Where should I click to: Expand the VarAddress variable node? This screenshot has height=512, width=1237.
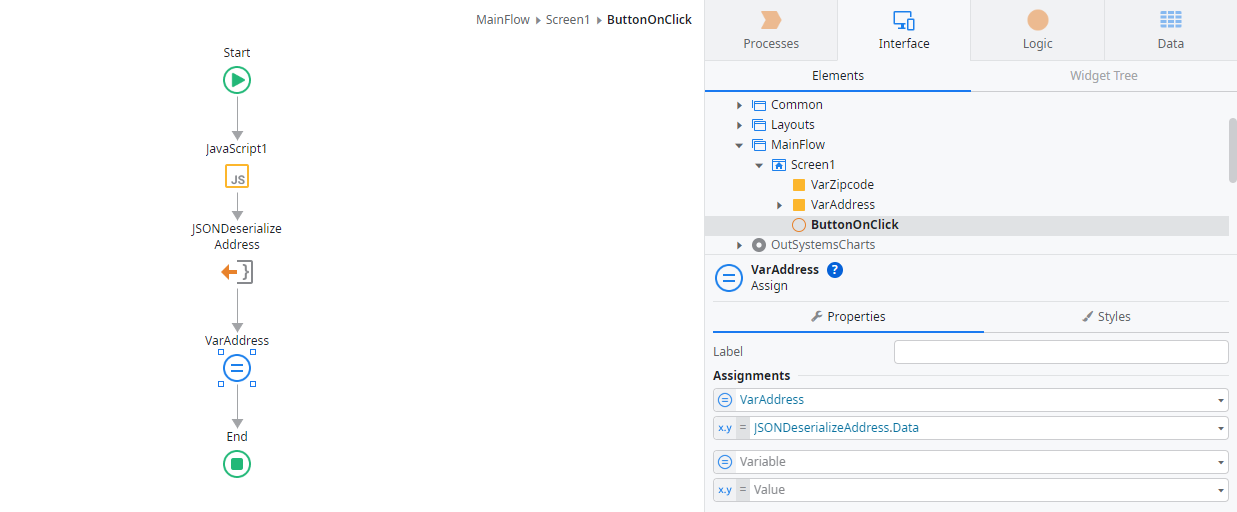point(780,205)
